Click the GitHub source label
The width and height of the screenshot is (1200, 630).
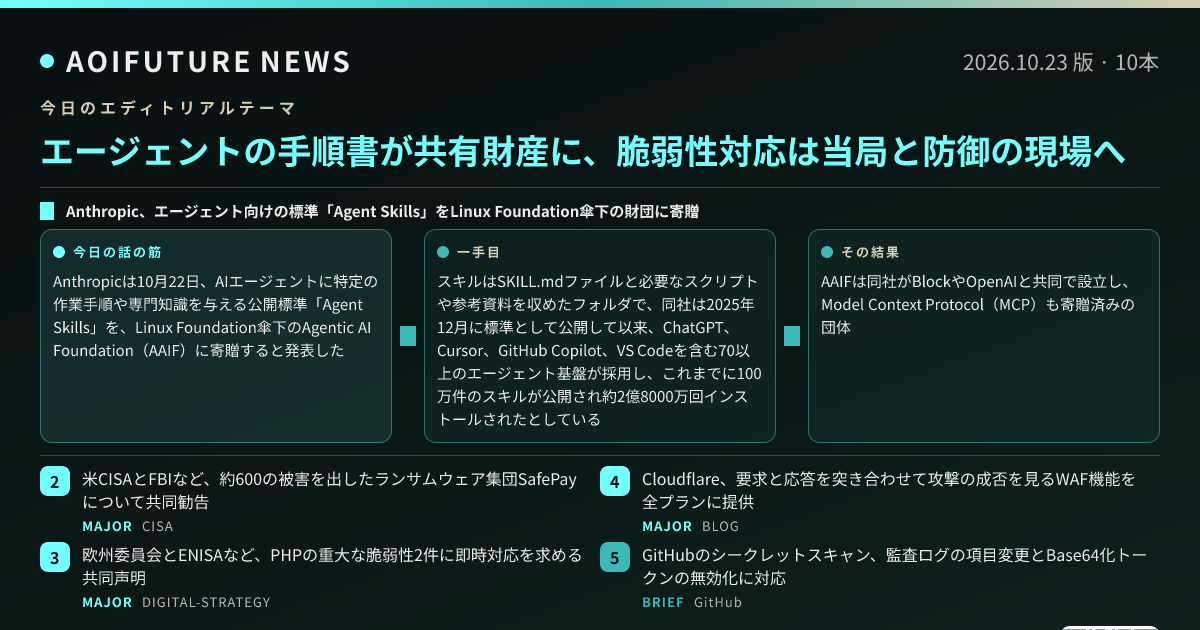pyautogui.click(x=718, y=602)
